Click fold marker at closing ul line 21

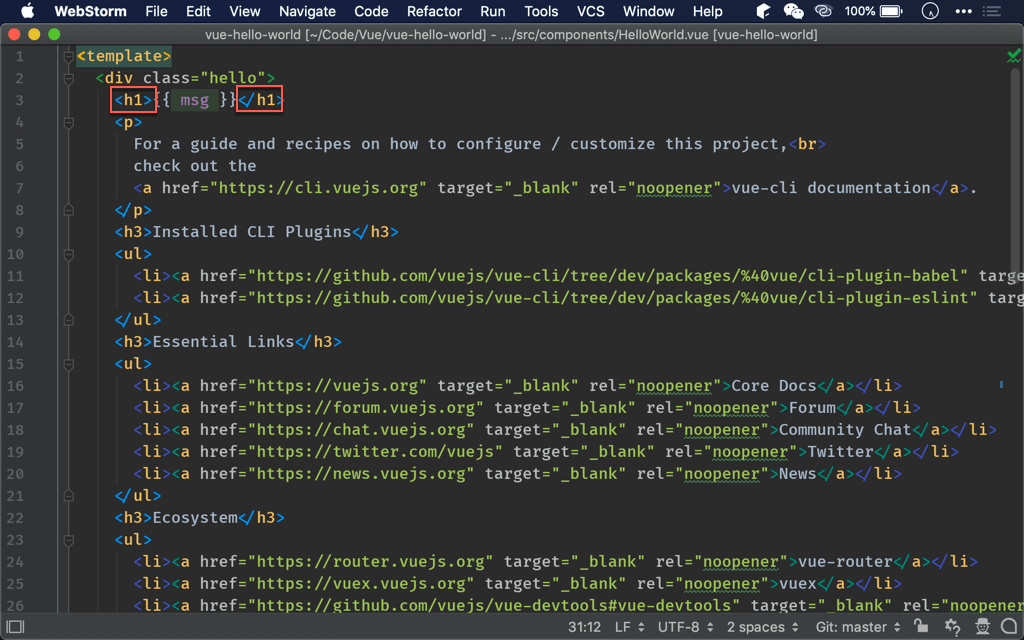click(x=69, y=496)
